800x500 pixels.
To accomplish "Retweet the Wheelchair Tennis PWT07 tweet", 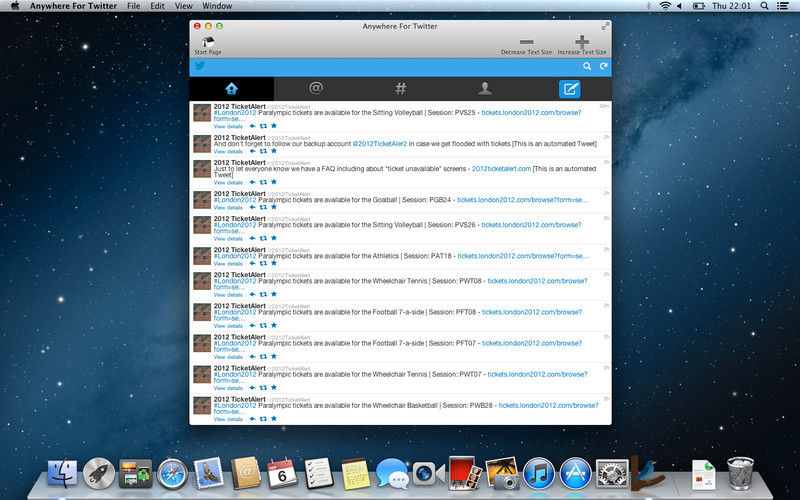I will point(263,388).
